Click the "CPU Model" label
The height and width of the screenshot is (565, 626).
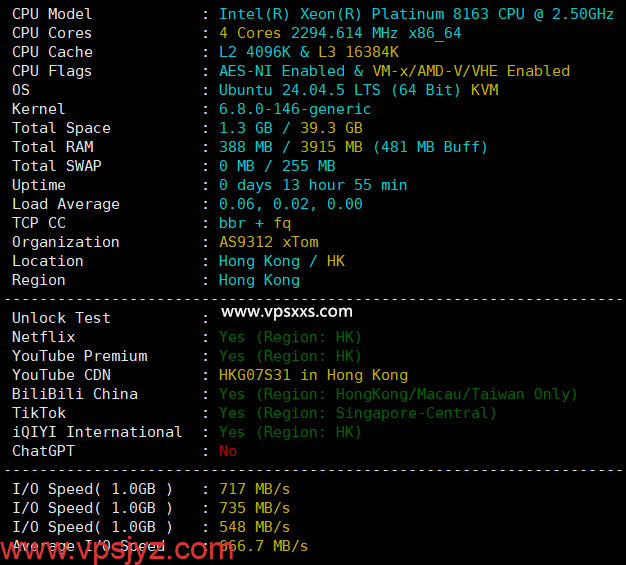(52, 14)
